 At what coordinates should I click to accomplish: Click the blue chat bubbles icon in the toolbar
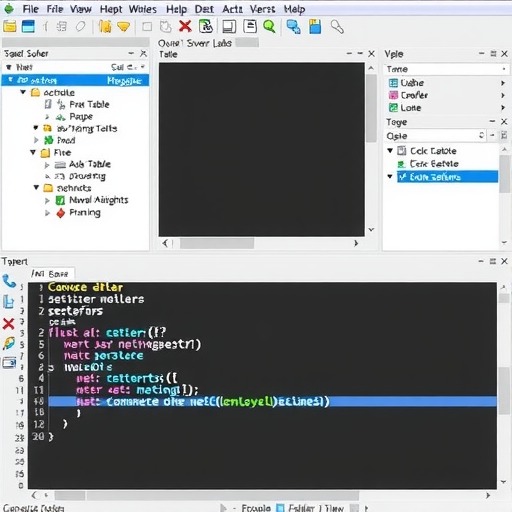pos(293,27)
